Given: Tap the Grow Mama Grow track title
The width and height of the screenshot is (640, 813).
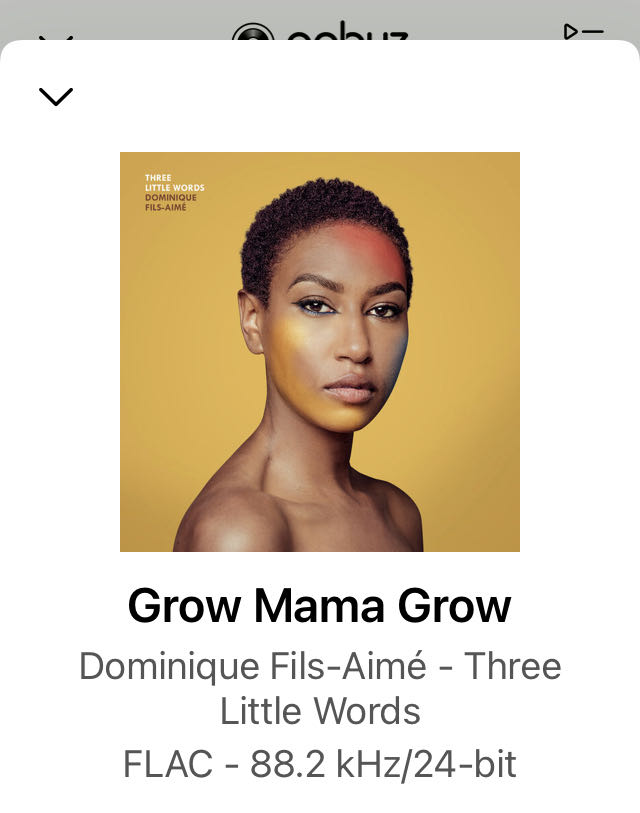Looking at the screenshot, I should (319, 605).
